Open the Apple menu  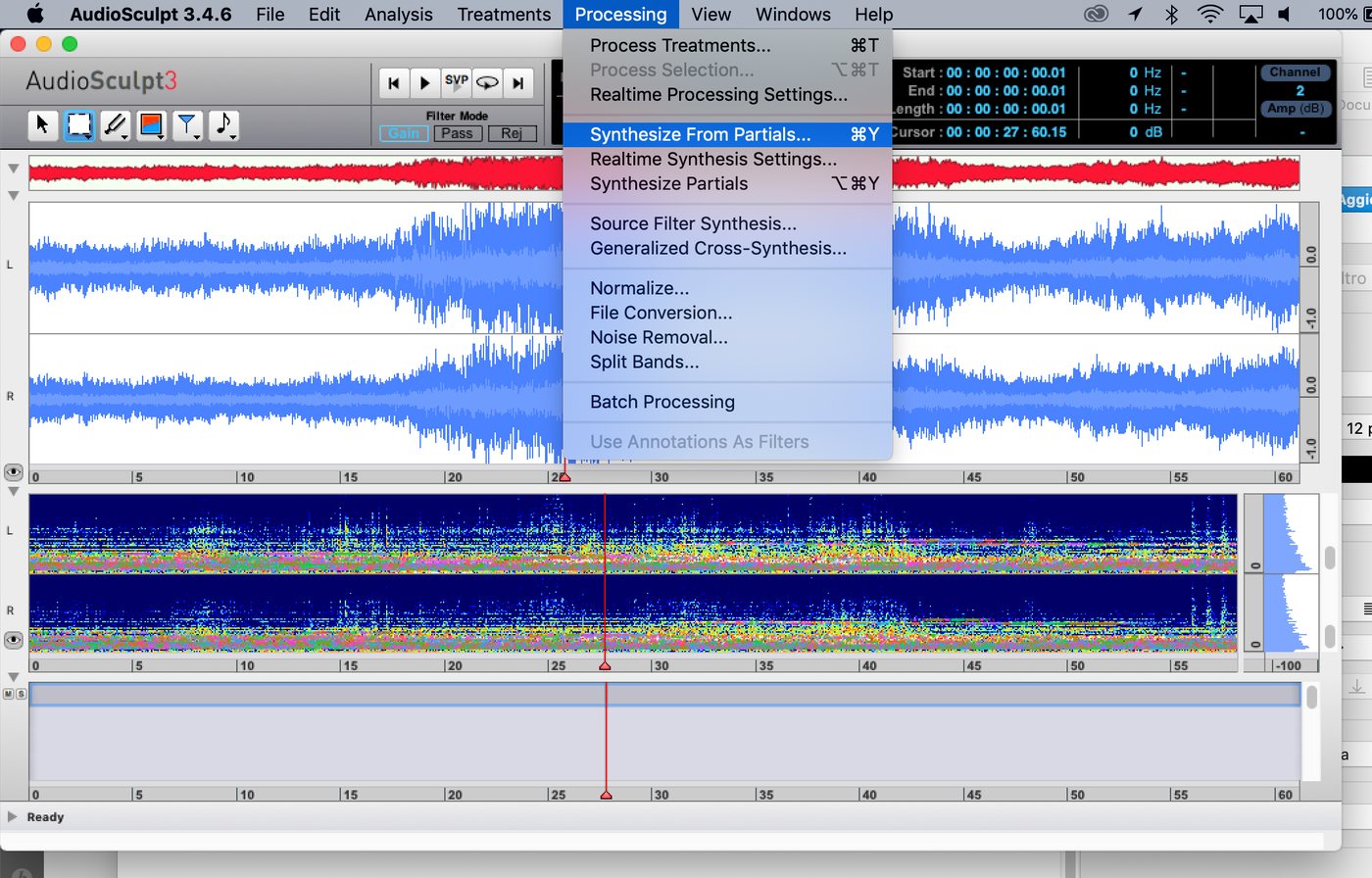point(35,14)
